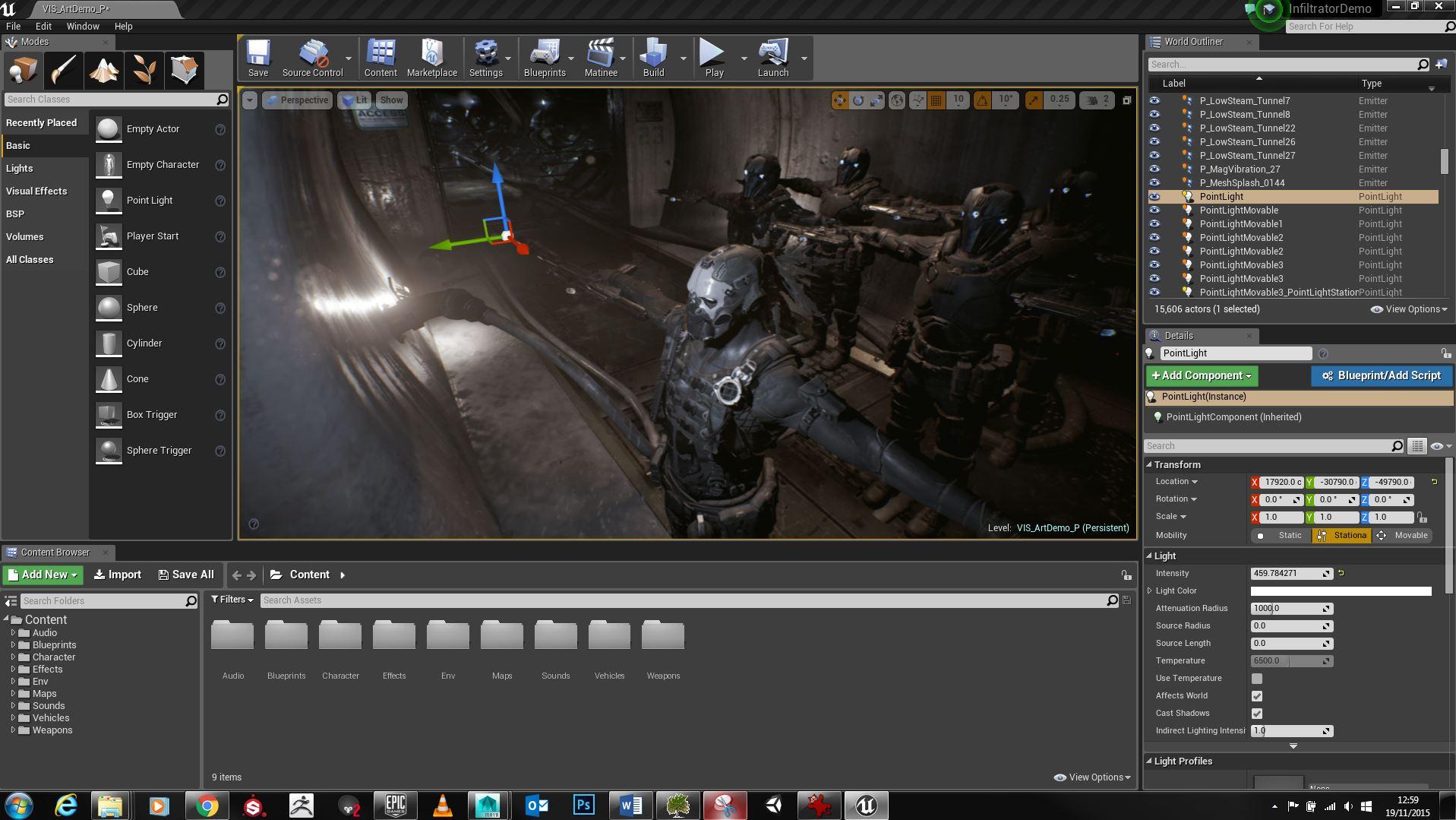Click the Light Color swatch
The image size is (1456, 820).
(1341, 591)
